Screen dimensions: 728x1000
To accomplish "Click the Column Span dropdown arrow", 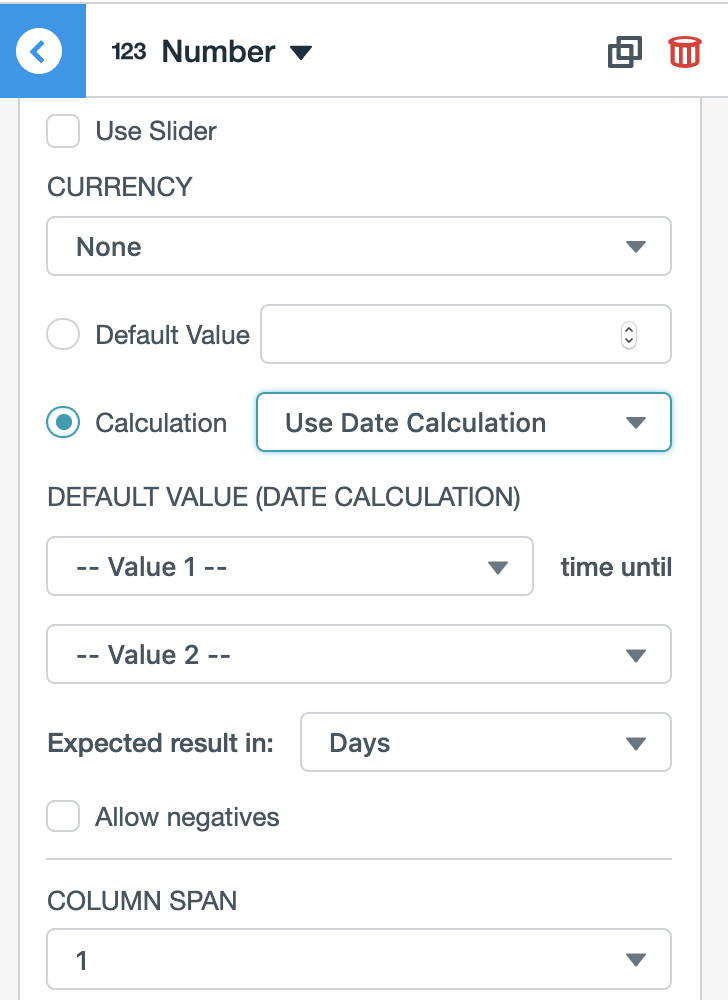I will point(637,957).
